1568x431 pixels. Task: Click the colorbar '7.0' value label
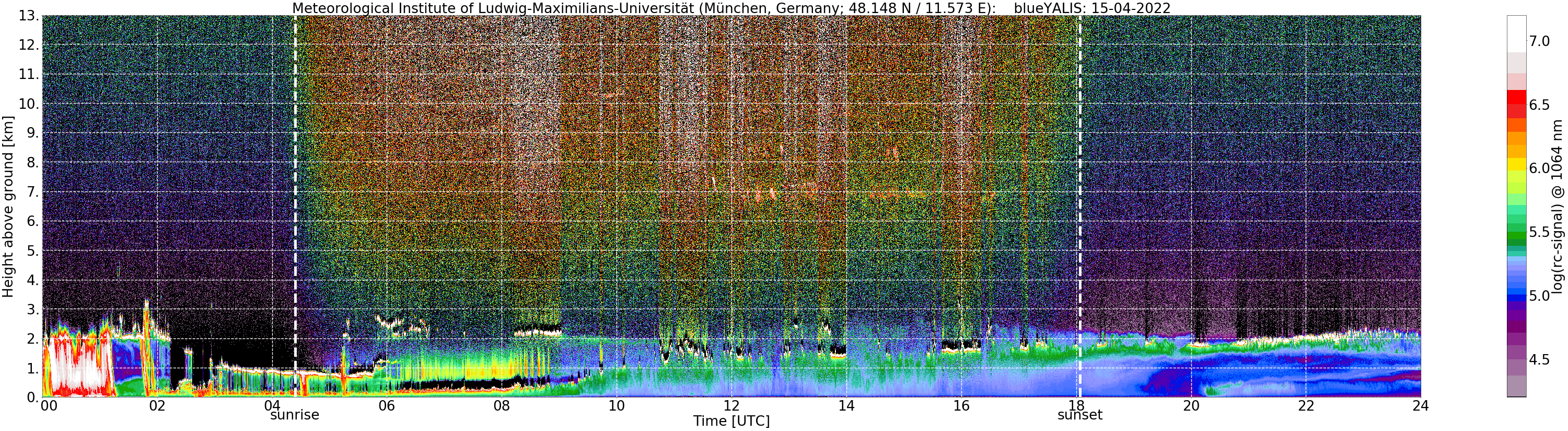point(1539,41)
